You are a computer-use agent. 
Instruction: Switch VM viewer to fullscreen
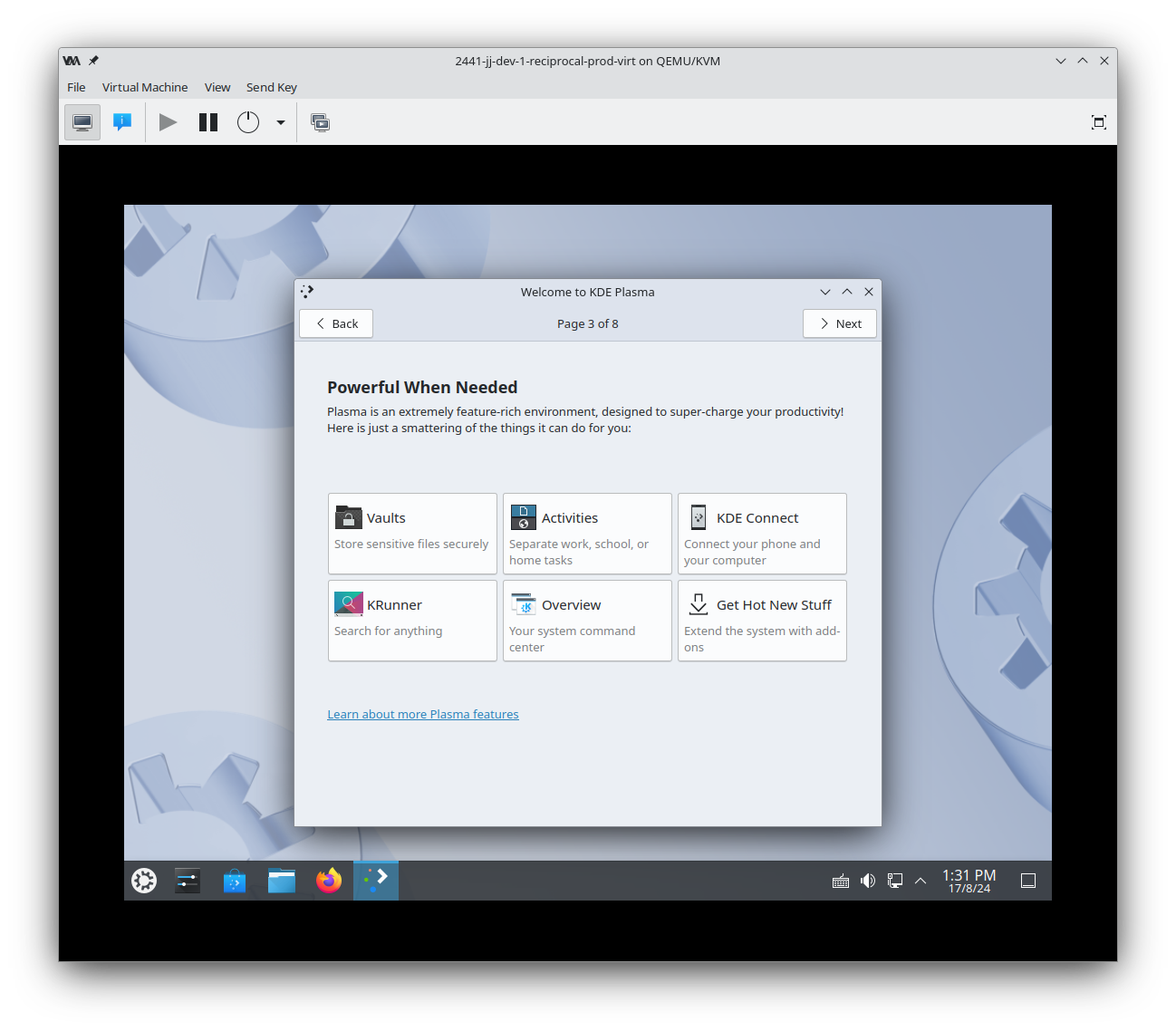1099,122
